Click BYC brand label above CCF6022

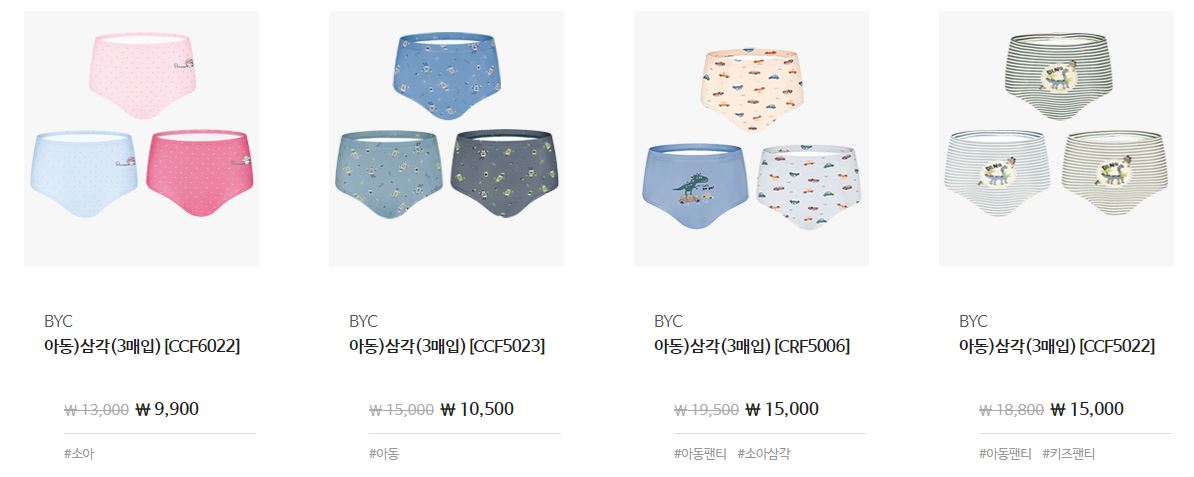tap(59, 321)
